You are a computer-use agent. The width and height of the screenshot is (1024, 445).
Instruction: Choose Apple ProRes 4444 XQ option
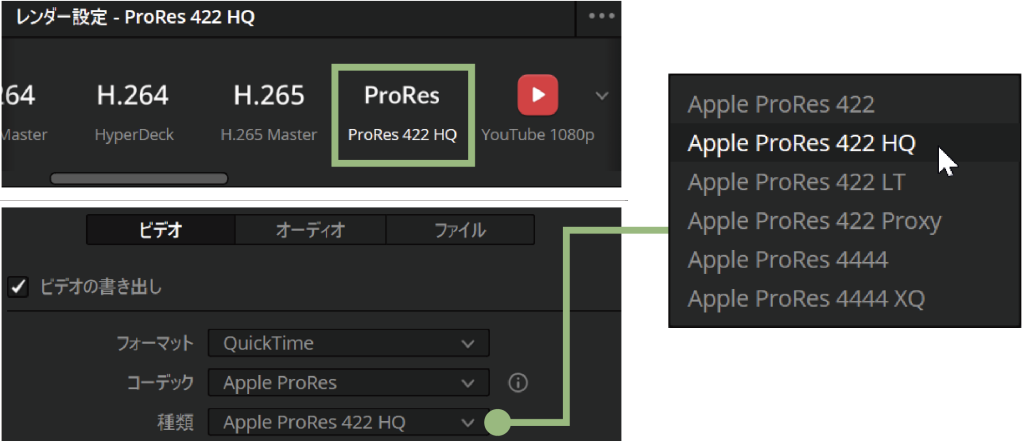coord(806,298)
